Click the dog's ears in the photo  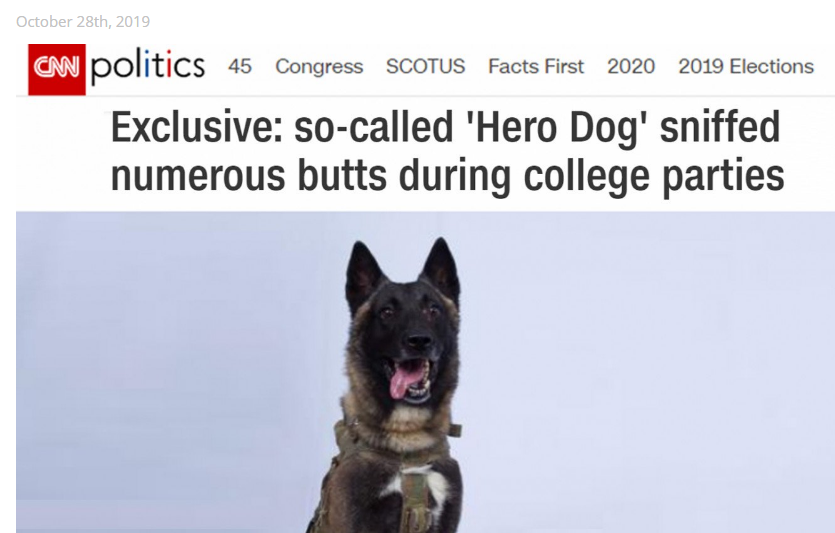[x=402, y=272]
